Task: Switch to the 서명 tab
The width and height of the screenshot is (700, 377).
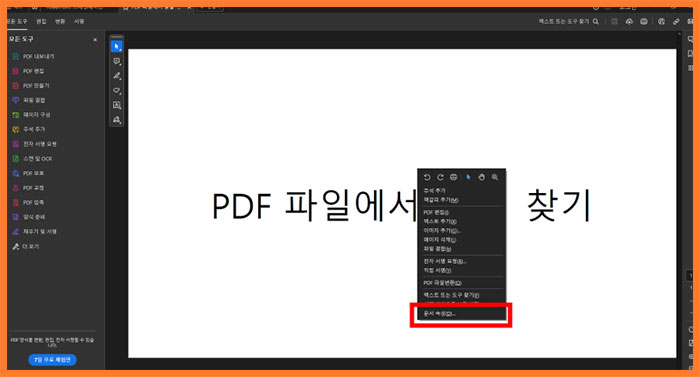Action: 79,21
